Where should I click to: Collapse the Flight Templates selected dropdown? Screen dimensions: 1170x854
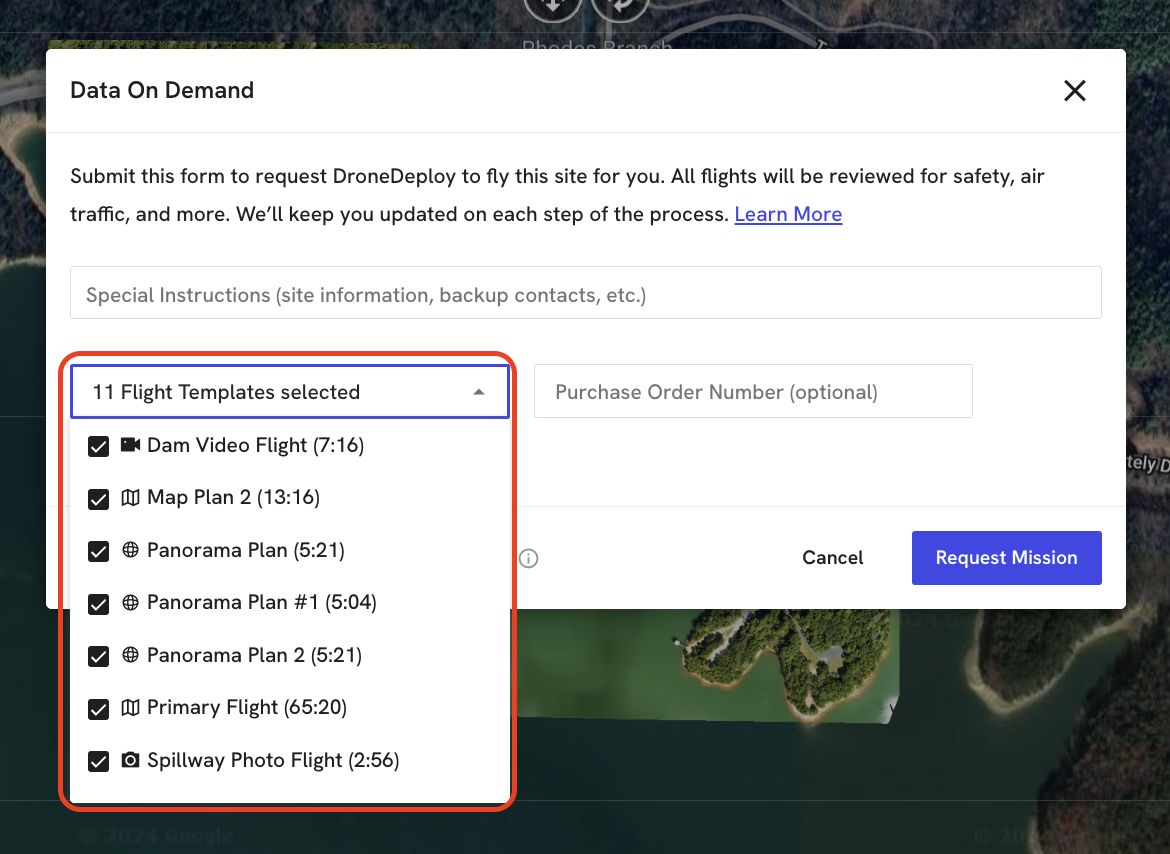click(479, 392)
